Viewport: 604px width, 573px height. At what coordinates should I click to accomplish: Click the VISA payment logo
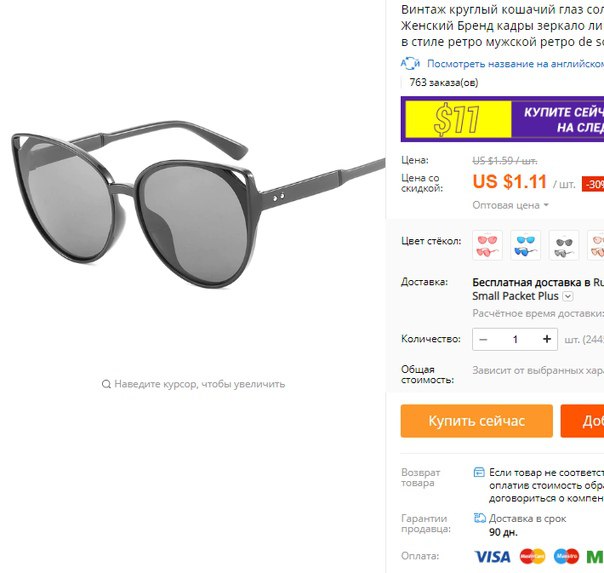[x=492, y=556]
